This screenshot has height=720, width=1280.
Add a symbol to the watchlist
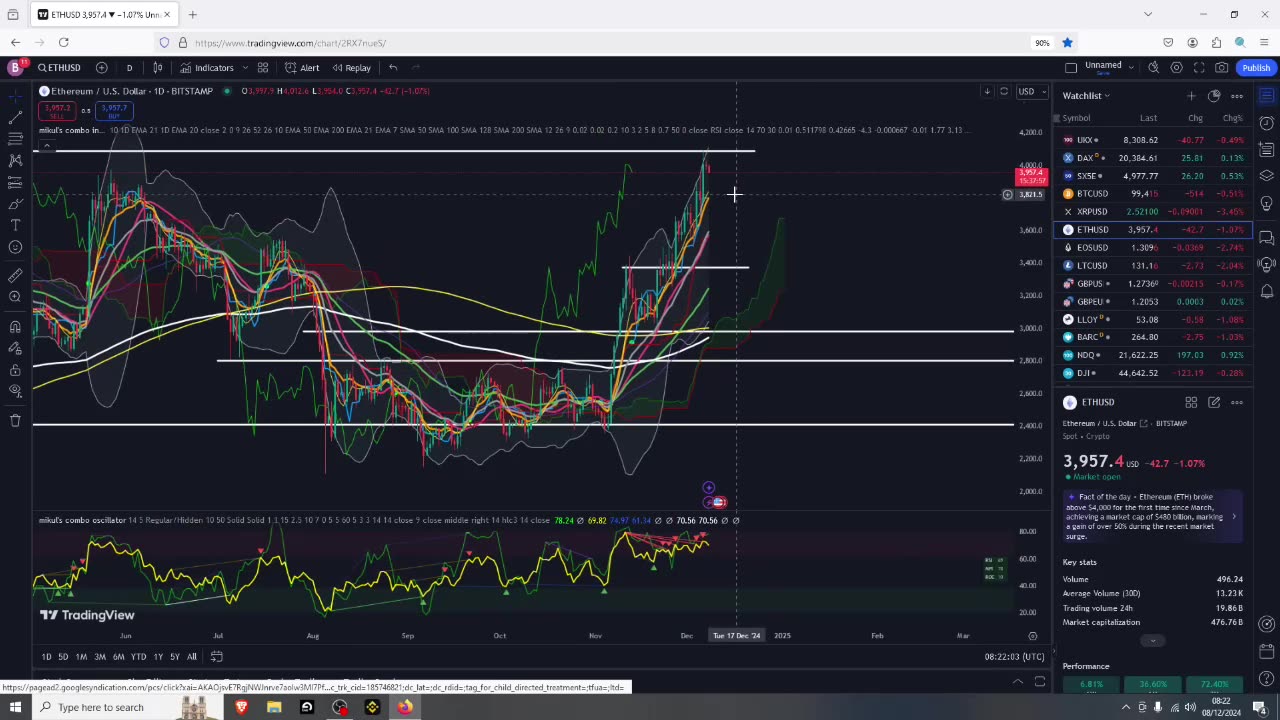pos(1191,96)
